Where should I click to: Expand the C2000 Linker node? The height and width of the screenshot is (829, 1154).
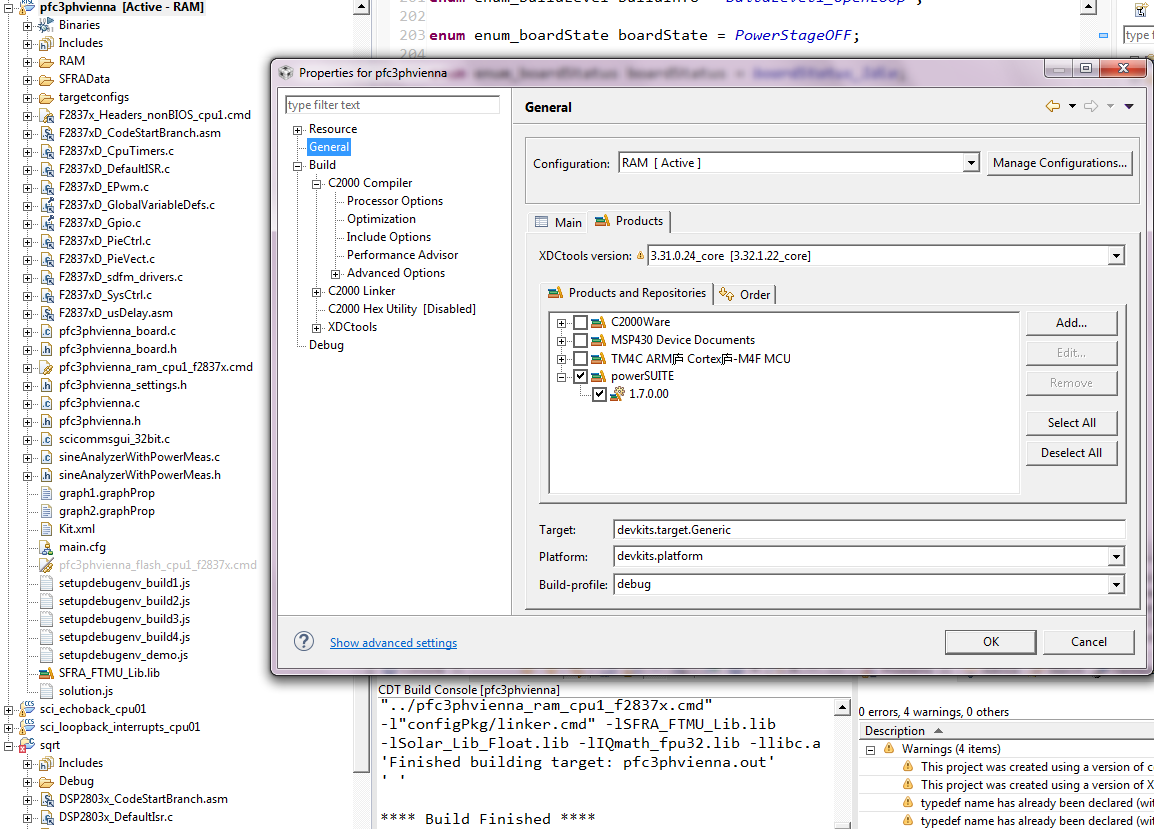tap(317, 292)
